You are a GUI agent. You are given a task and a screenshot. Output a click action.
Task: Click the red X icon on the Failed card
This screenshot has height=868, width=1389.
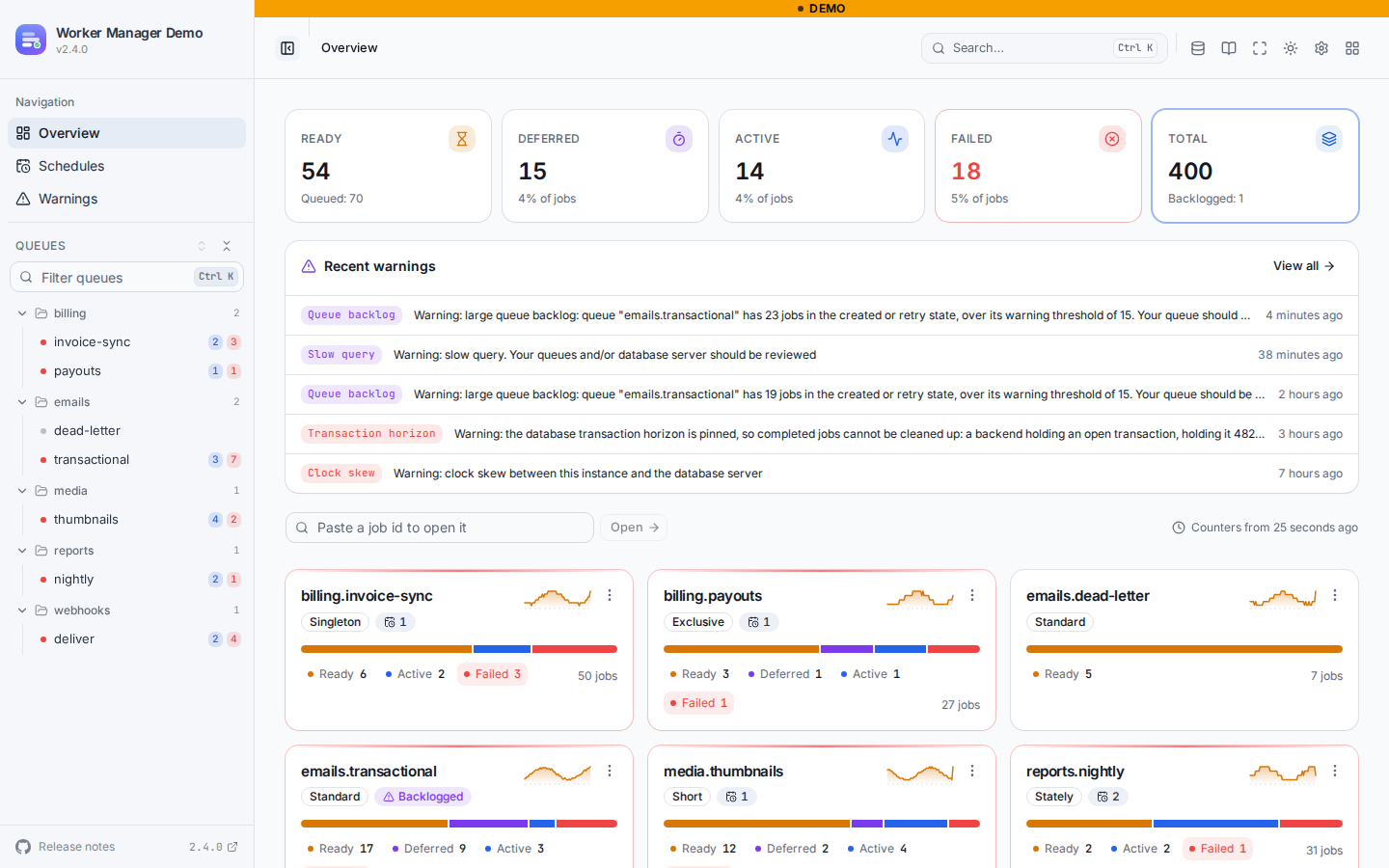coord(1112,139)
